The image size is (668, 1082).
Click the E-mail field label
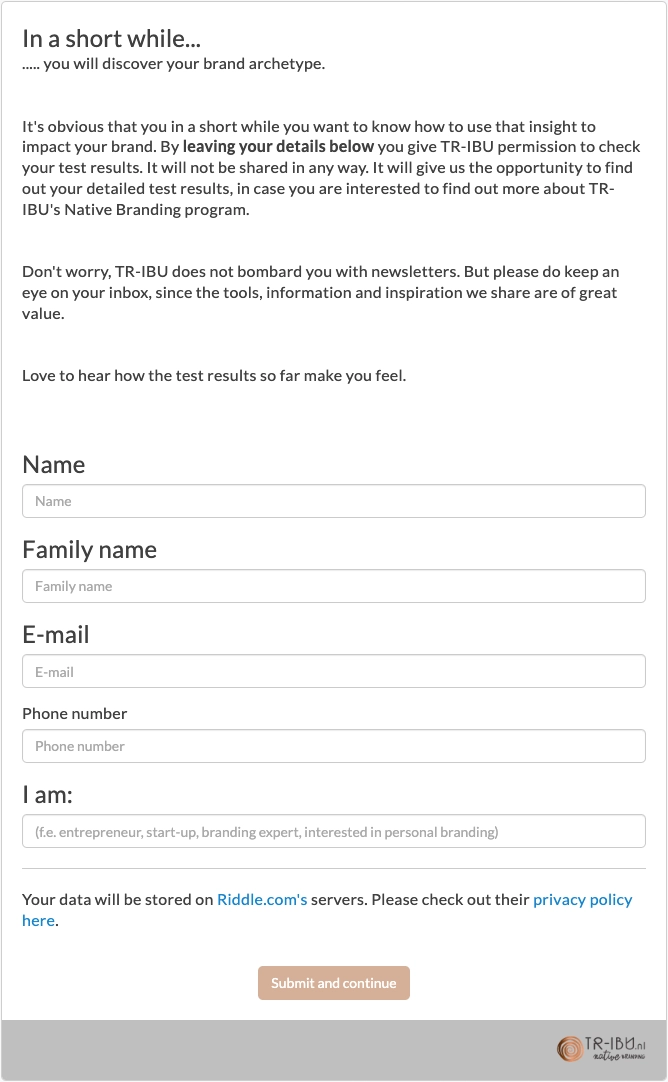56,634
